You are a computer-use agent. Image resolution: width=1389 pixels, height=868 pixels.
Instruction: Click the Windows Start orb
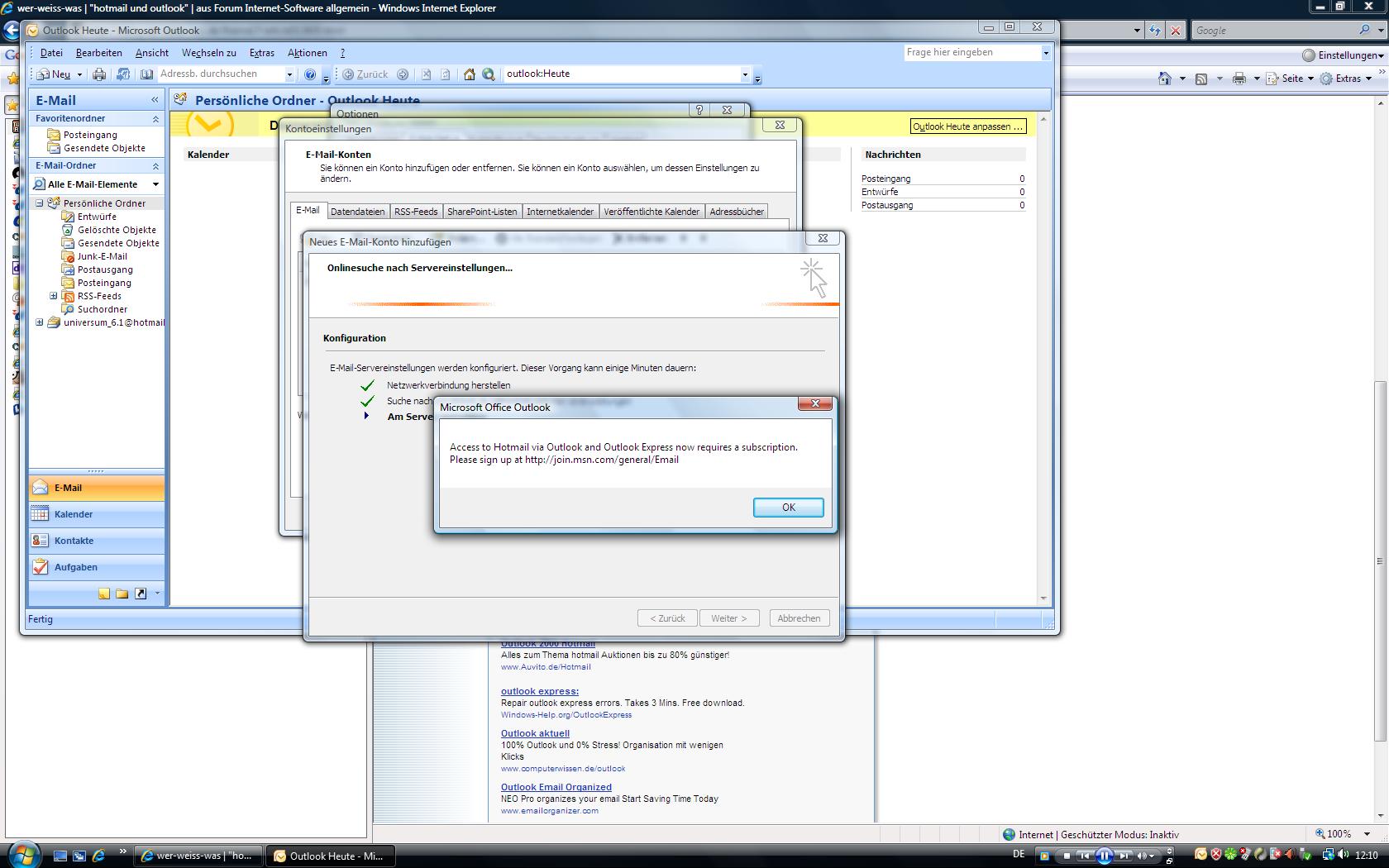click(22, 855)
